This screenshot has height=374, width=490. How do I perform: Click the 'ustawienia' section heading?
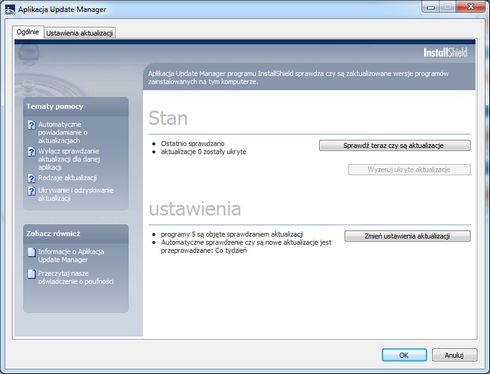[195, 209]
